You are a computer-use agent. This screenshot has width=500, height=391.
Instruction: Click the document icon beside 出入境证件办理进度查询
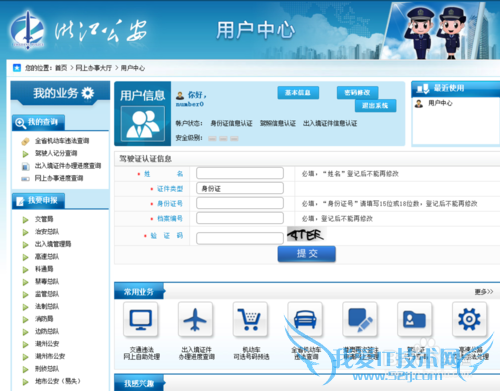(25, 166)
